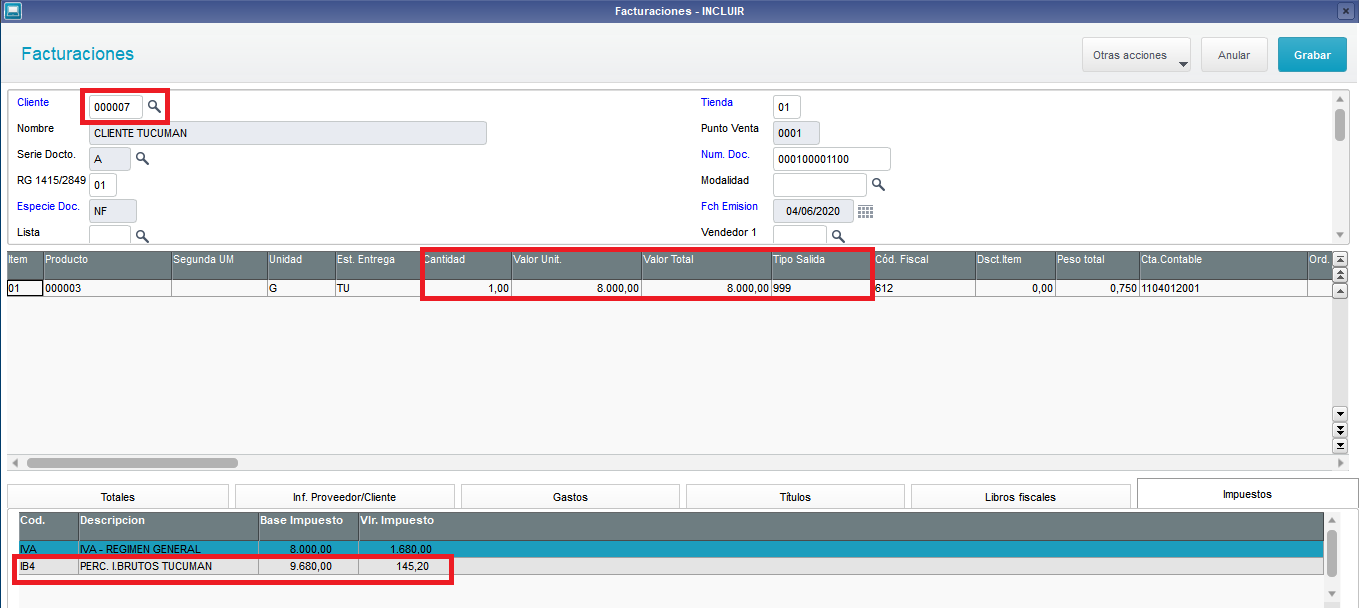The height and width of the screenshot is (608, 1359).
Task: Click the Producto column header
Action: 107,264
